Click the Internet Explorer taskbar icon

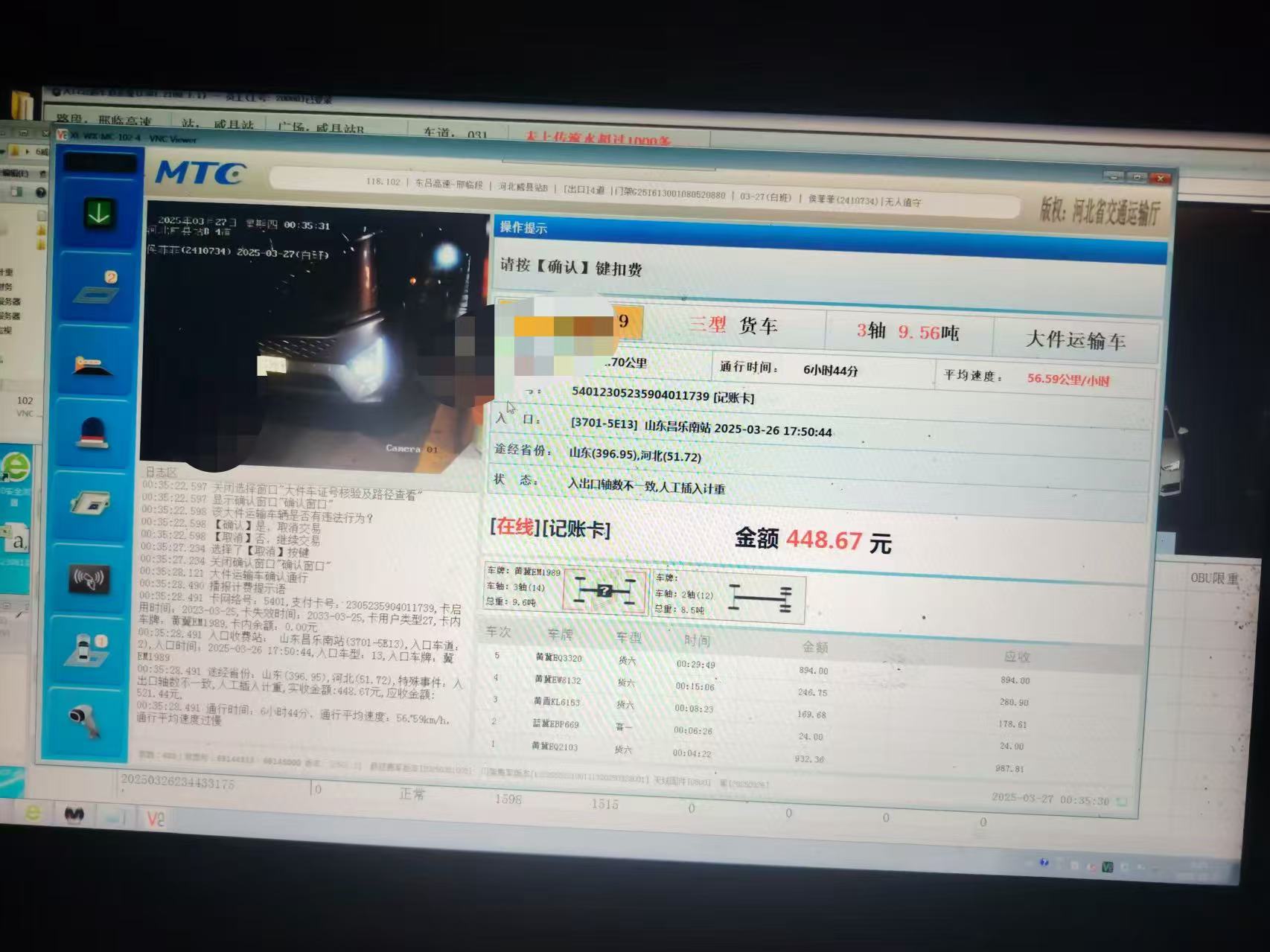[33, 812]
